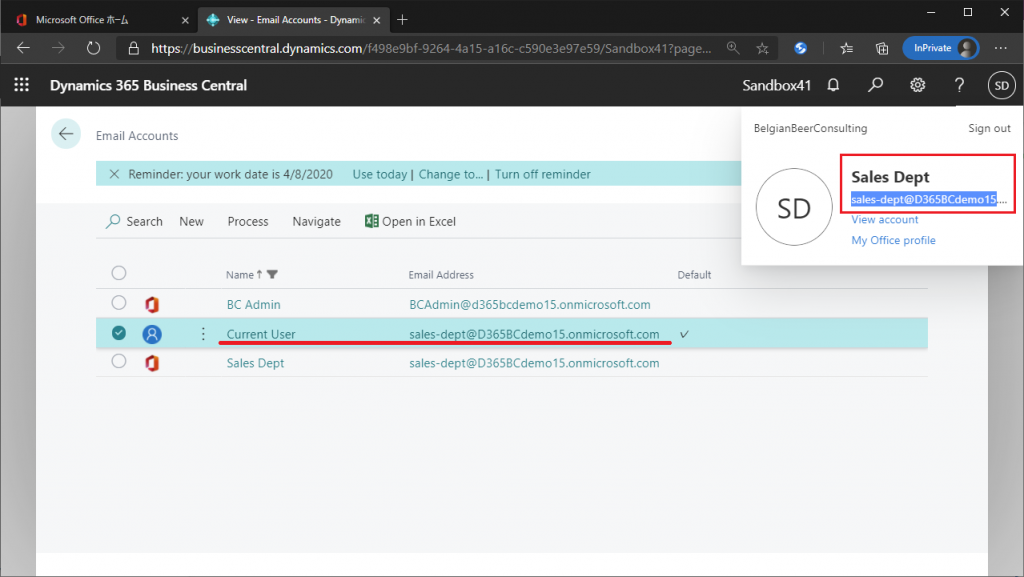This screenshot has width=1024, height=577.
Task: Click the InPrivate profile button
Action: (x=940, y=48)
